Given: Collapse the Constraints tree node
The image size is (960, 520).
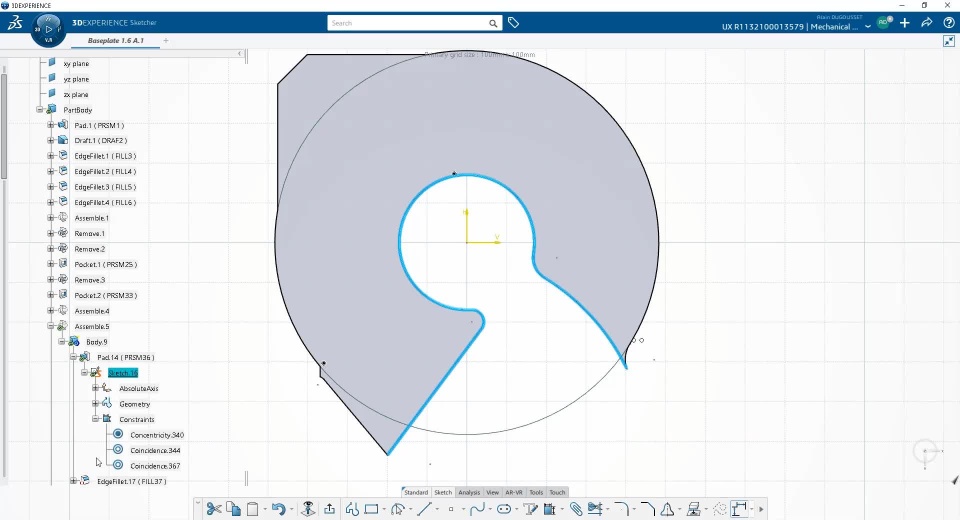Looking at the screenshot, I should [96, 419].
